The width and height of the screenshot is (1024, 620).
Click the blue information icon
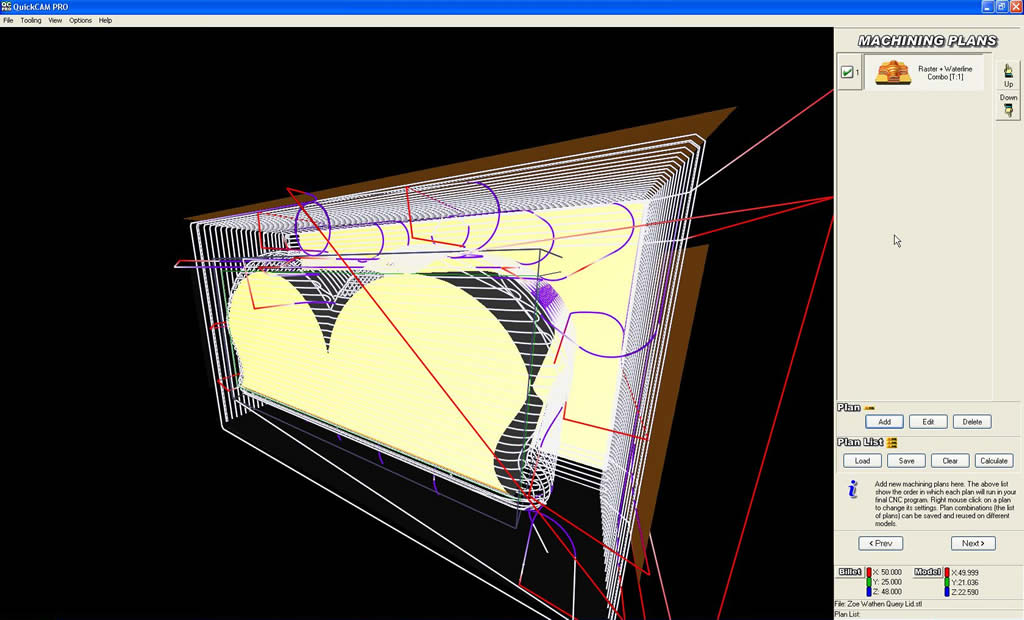[852, 489]
